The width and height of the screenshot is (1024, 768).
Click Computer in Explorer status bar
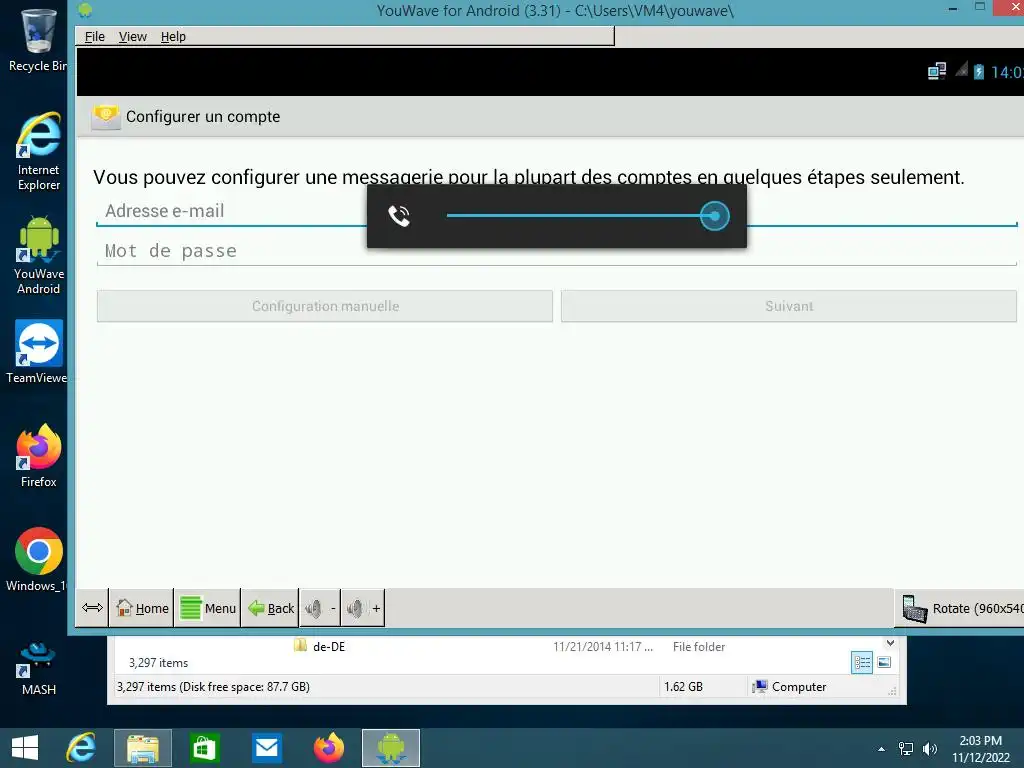coord(789,687)
